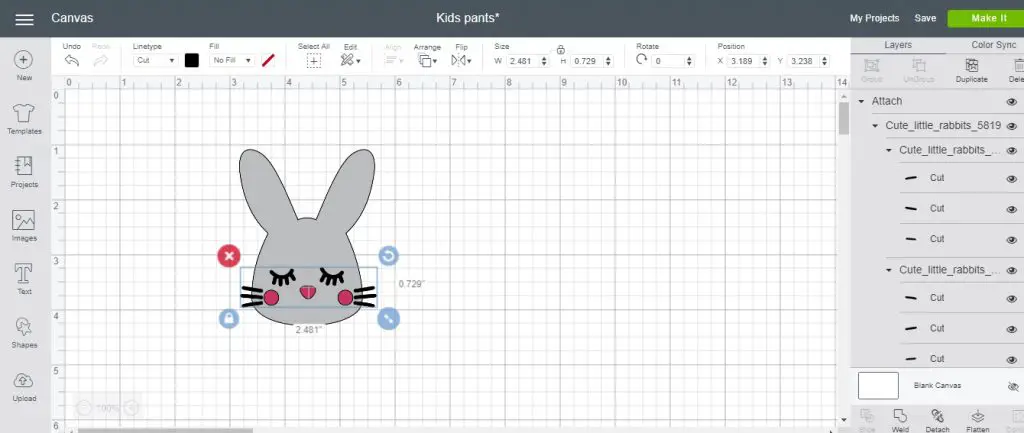Pick the black linetype color swatch
The image size is (1024, 433).
pos(191,61)
